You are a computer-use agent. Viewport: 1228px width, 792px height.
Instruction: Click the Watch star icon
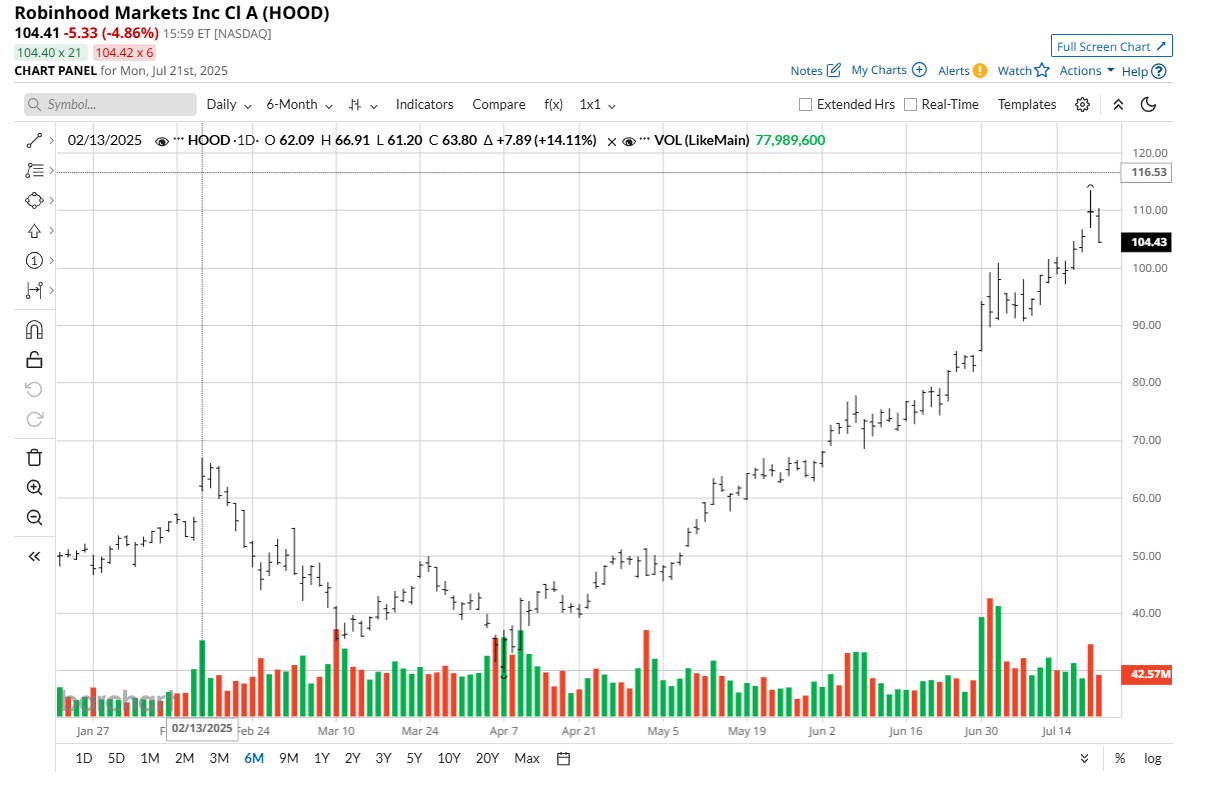pos(1042,70)
